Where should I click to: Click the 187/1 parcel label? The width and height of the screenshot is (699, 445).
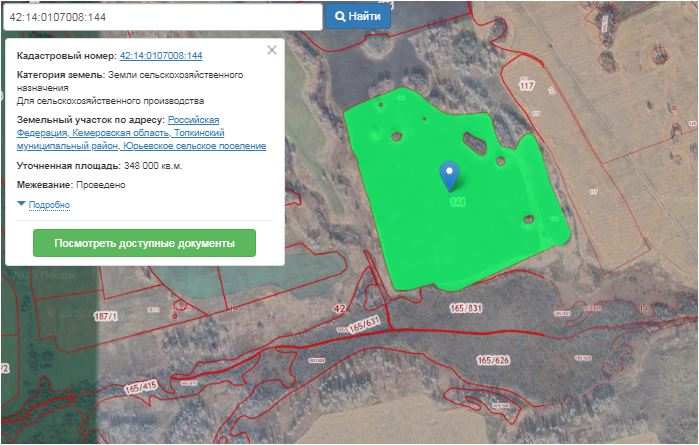click(105, 316)
